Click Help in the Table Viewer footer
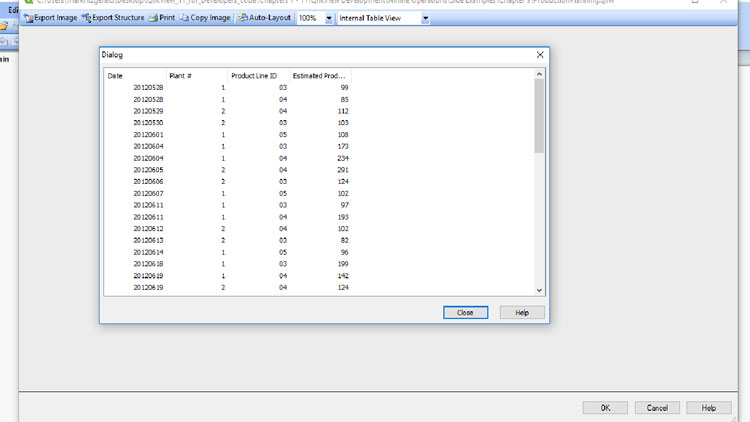The height and width of the screenshot is (422, 750). [708, 408]
